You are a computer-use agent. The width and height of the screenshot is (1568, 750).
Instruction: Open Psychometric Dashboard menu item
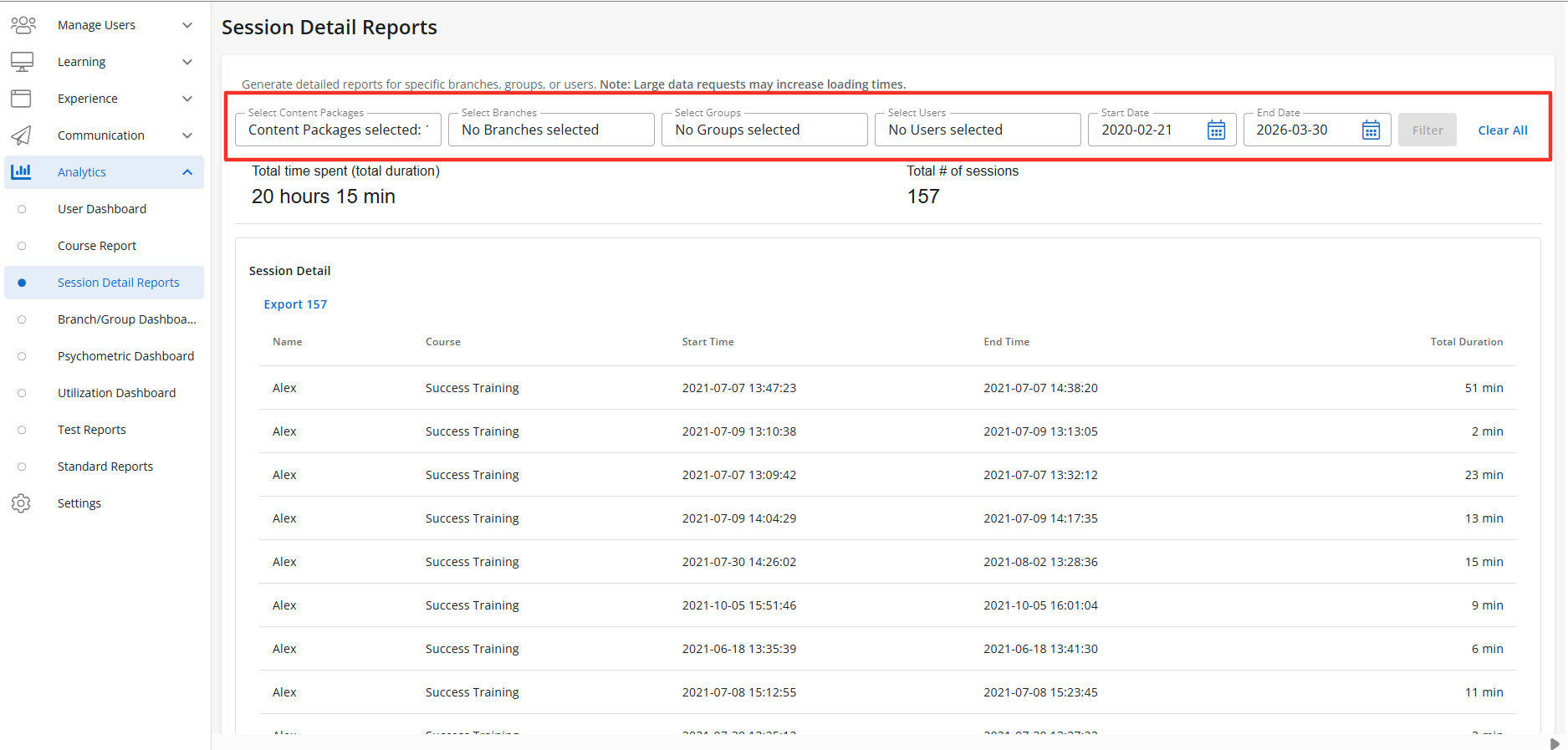pyautogui.click(x=125, y=356)
